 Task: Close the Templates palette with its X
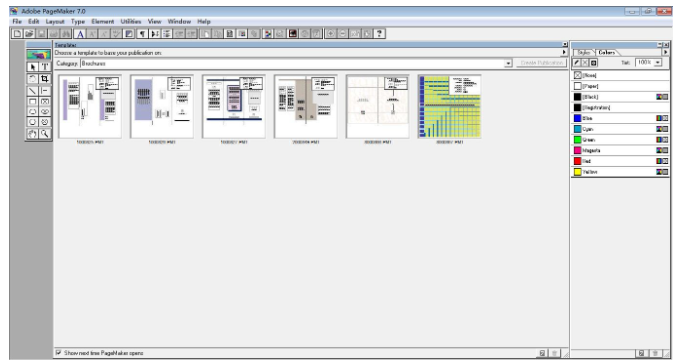click(565, 44)
